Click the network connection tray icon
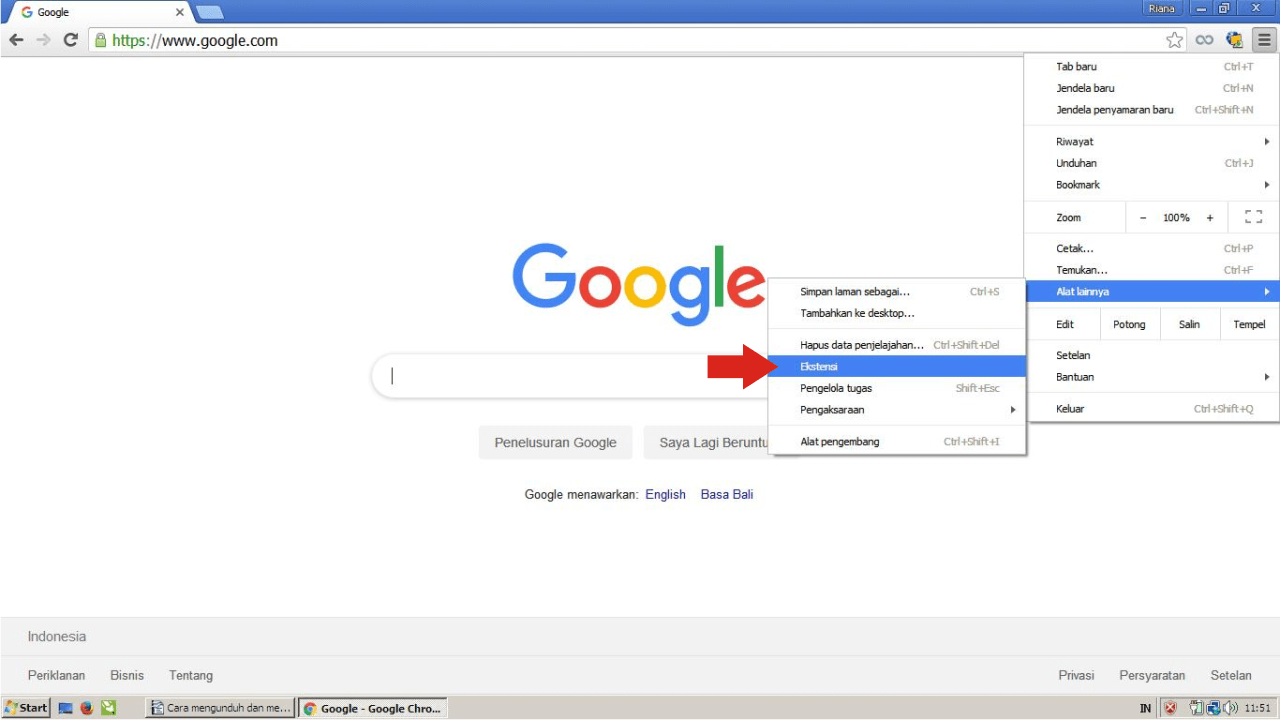 (1212, 708)
